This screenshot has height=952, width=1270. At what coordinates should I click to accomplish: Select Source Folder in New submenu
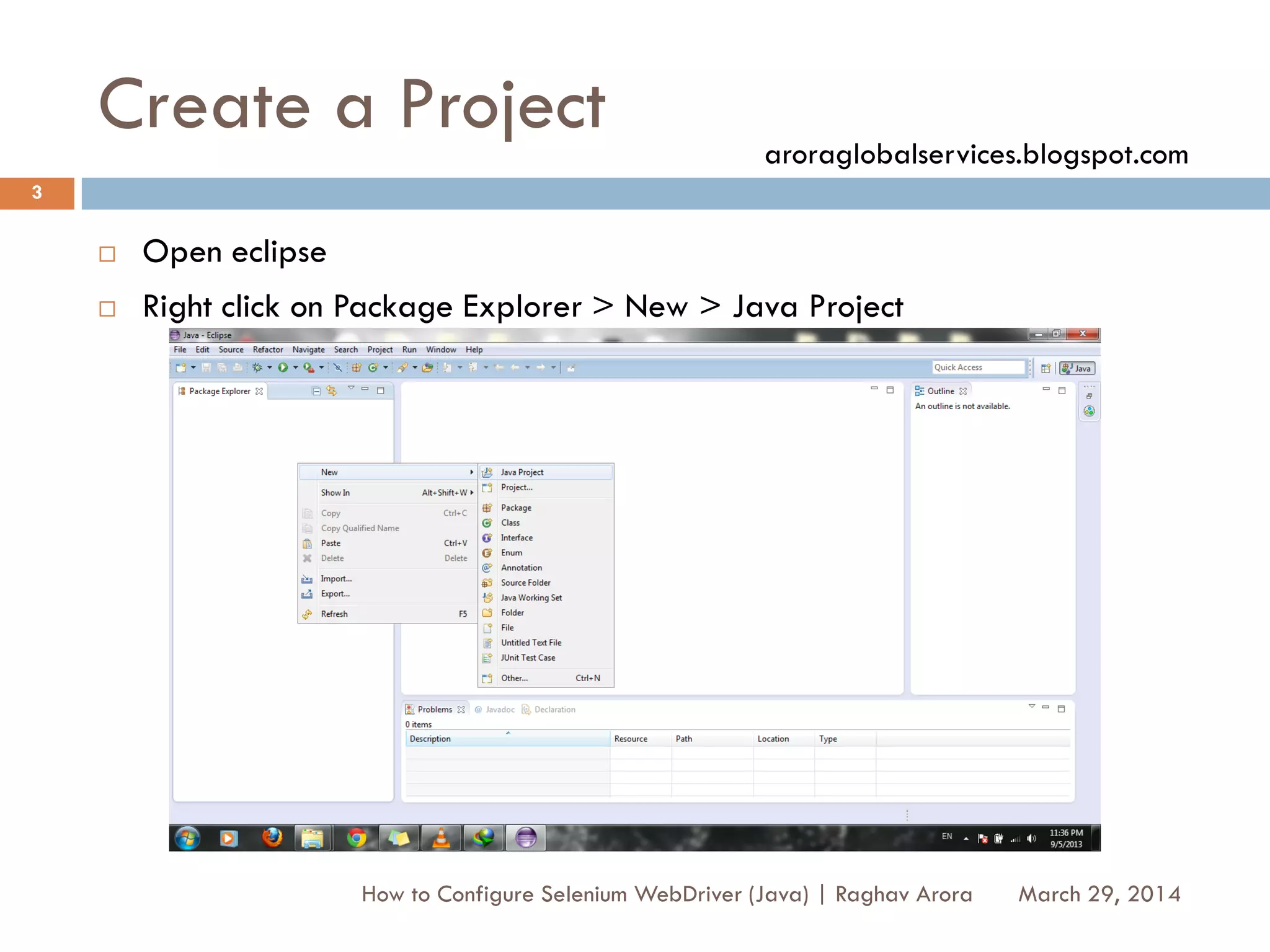click(546, 583)
